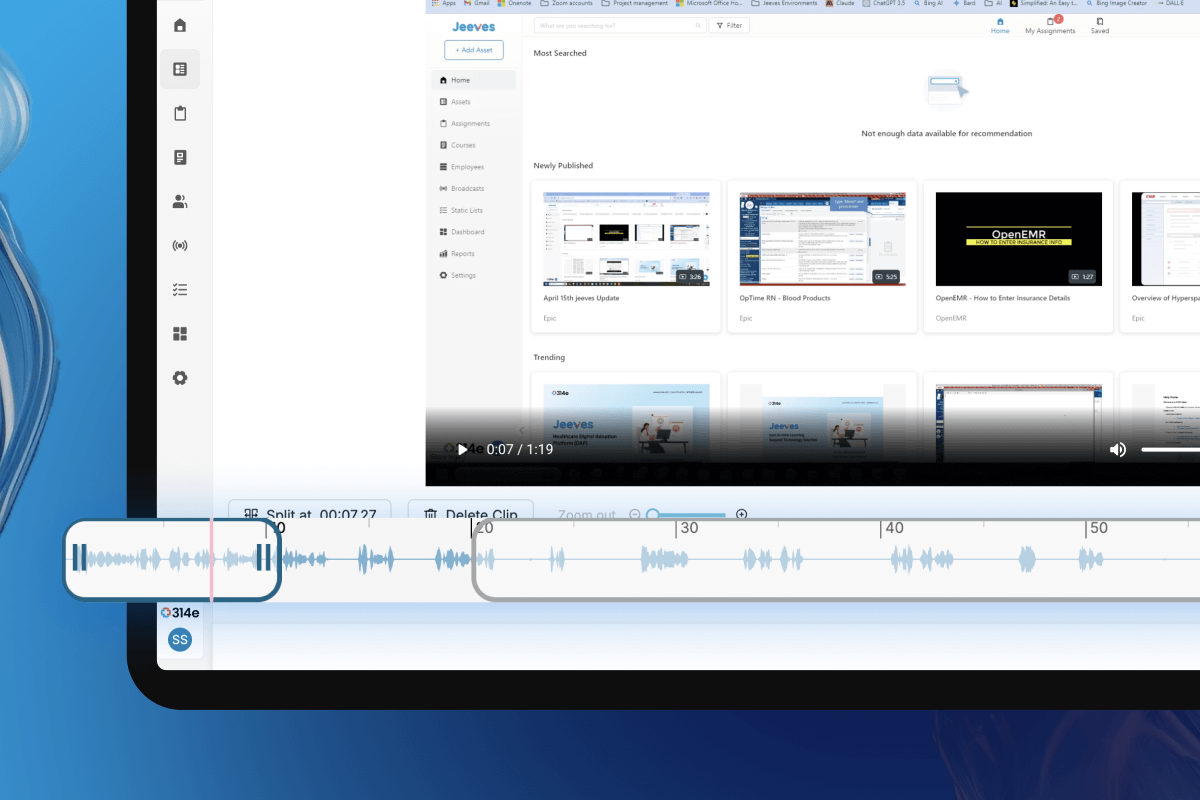This screenshot has width=1200, height=800.
Task: Click the zoom-out minus magnifier icon
Action: 634,514
